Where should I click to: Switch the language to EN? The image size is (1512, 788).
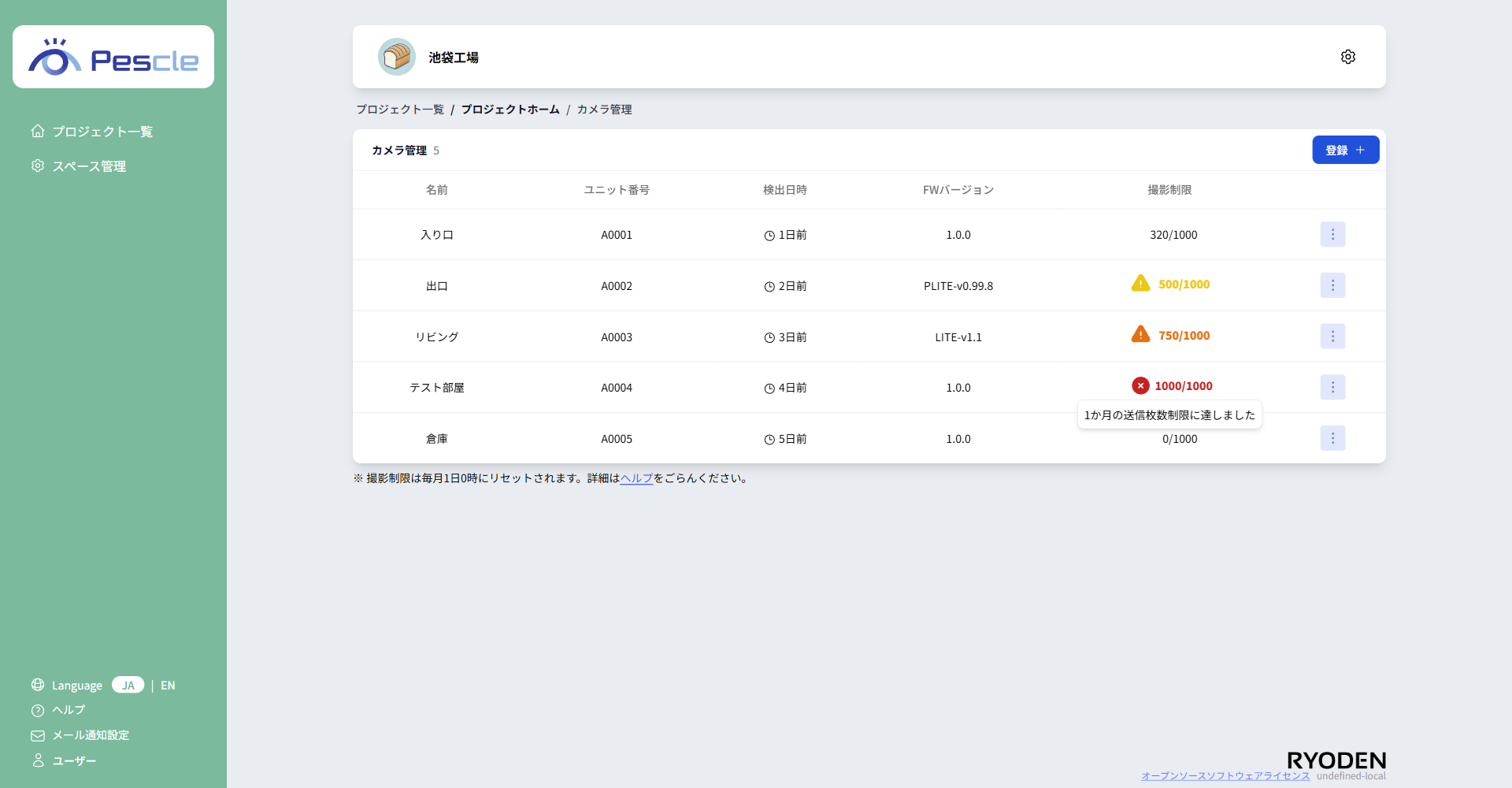tap(168, 686)
